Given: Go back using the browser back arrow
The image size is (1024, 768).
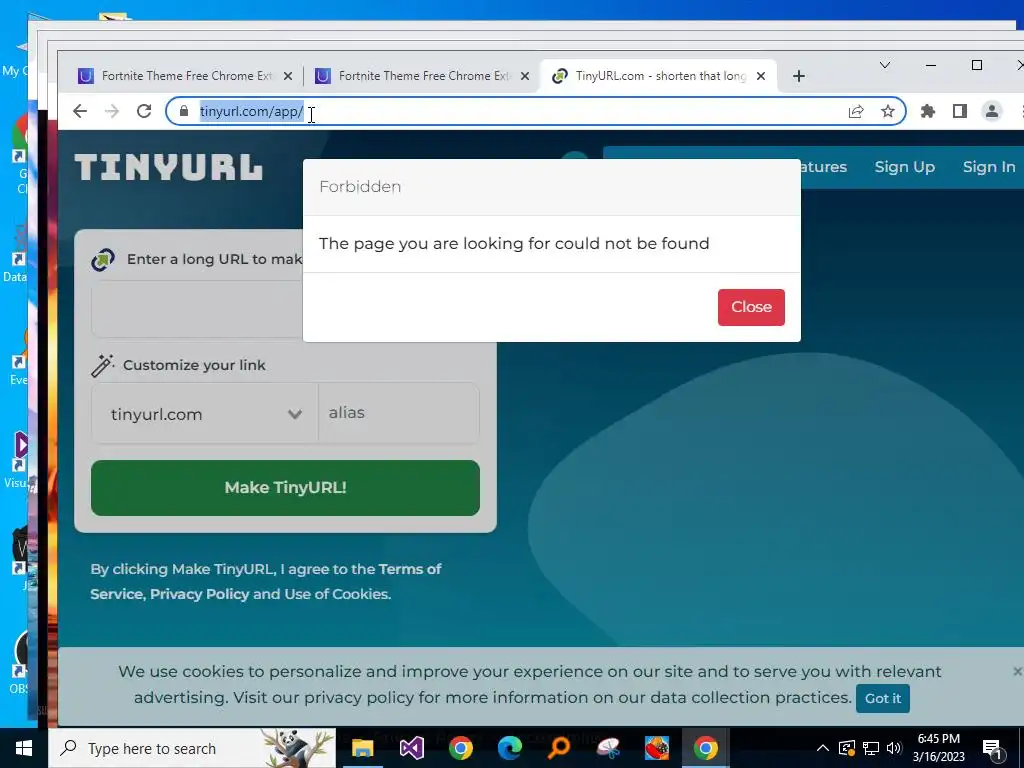Looking at the screenshot, I should tap(80, 111).
